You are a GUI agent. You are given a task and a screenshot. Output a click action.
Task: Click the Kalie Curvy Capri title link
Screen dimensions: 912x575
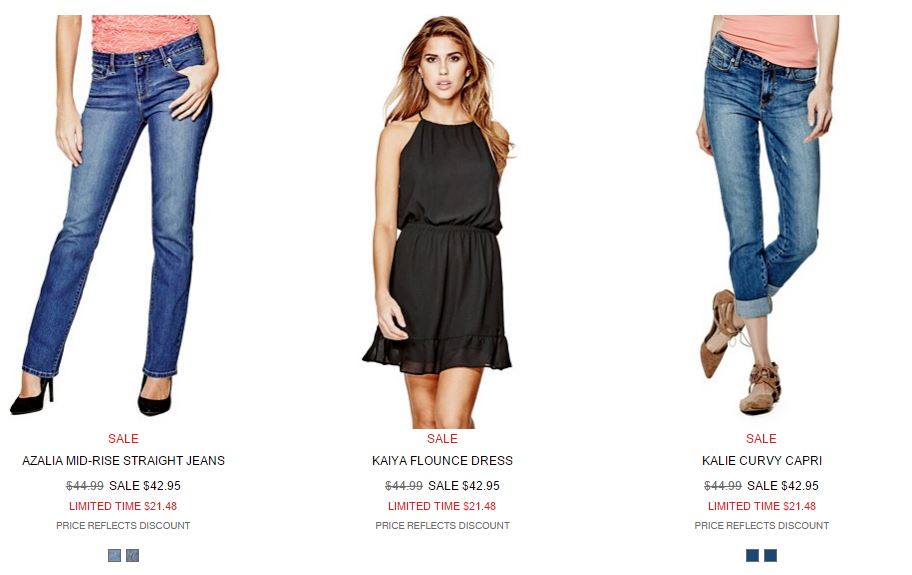tap(761, 460)
